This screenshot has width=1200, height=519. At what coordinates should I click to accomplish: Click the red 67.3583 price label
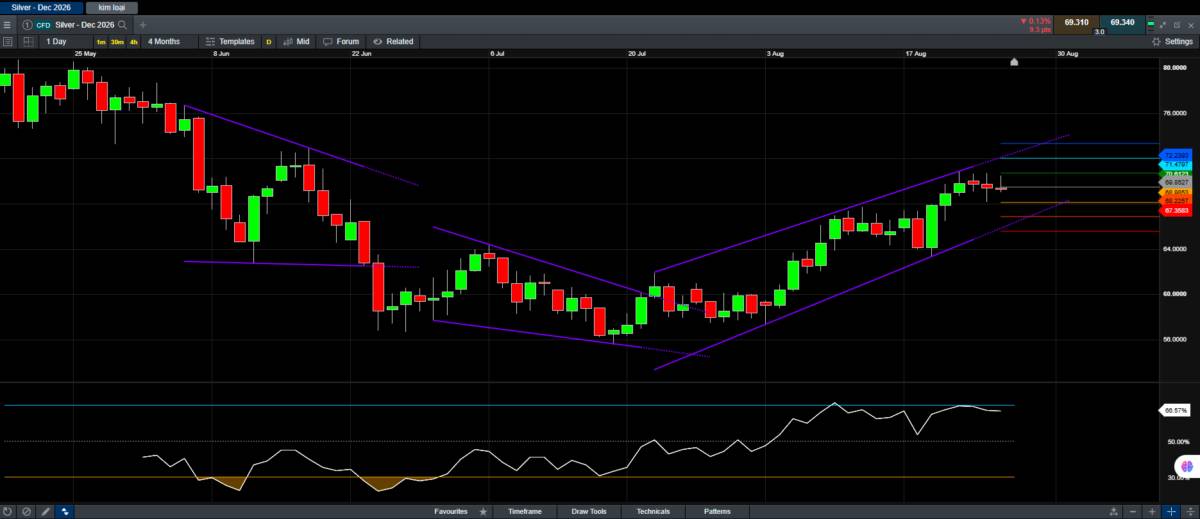coord(1175,211)
